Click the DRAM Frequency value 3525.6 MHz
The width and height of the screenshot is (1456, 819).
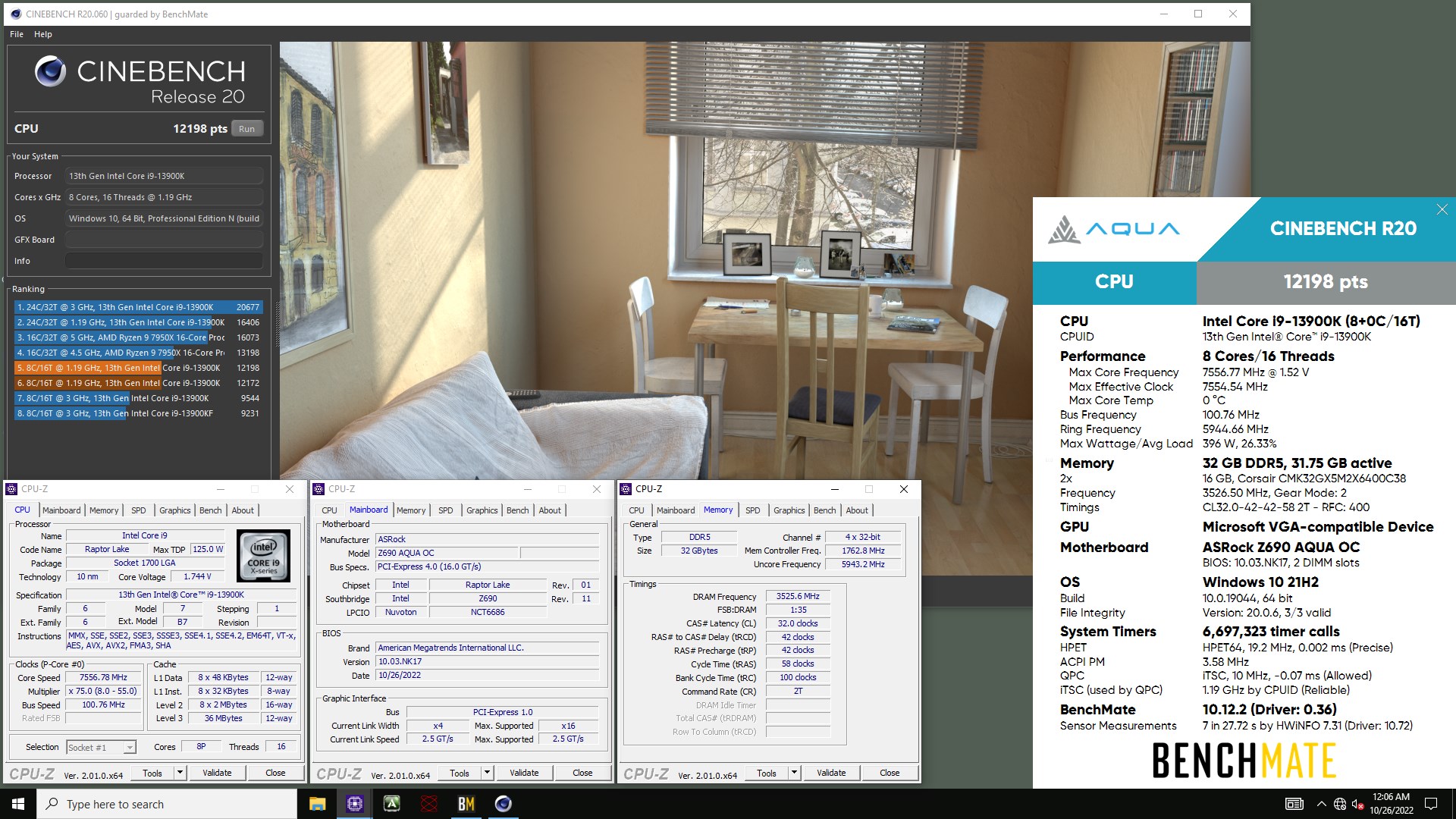coord(798,597)
